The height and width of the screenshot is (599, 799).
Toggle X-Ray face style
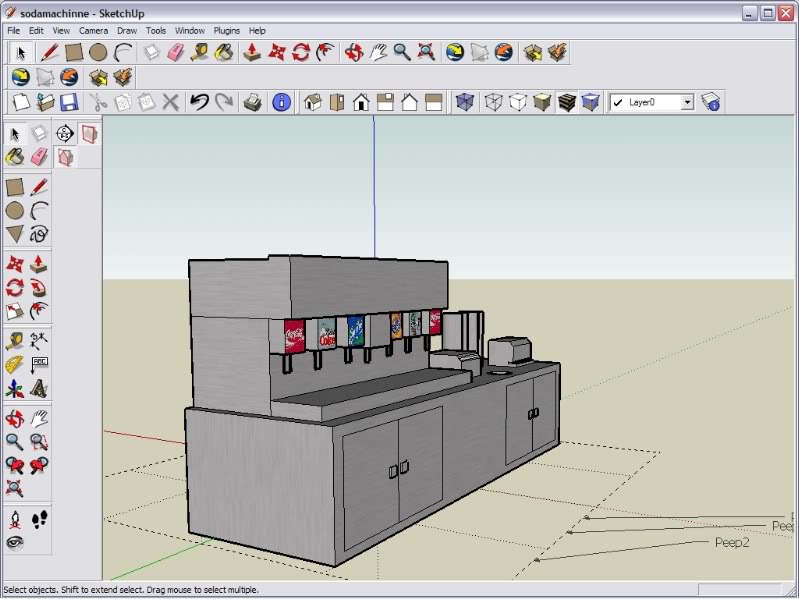click(464, 102)
